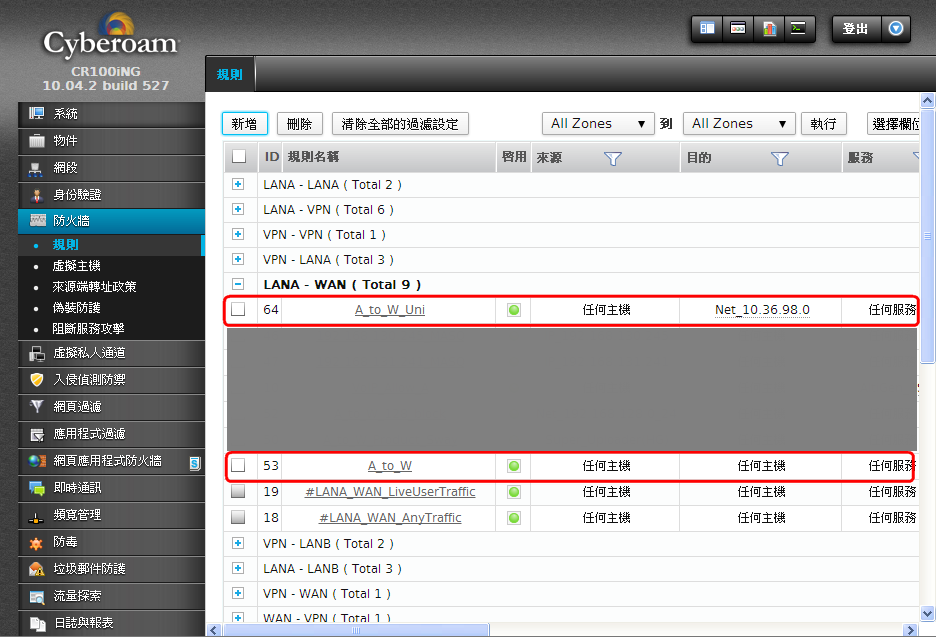Screen dimensions: 936x637
Task: Click the dropdown arrow beside 登出
Action: [x=895, y=28]
